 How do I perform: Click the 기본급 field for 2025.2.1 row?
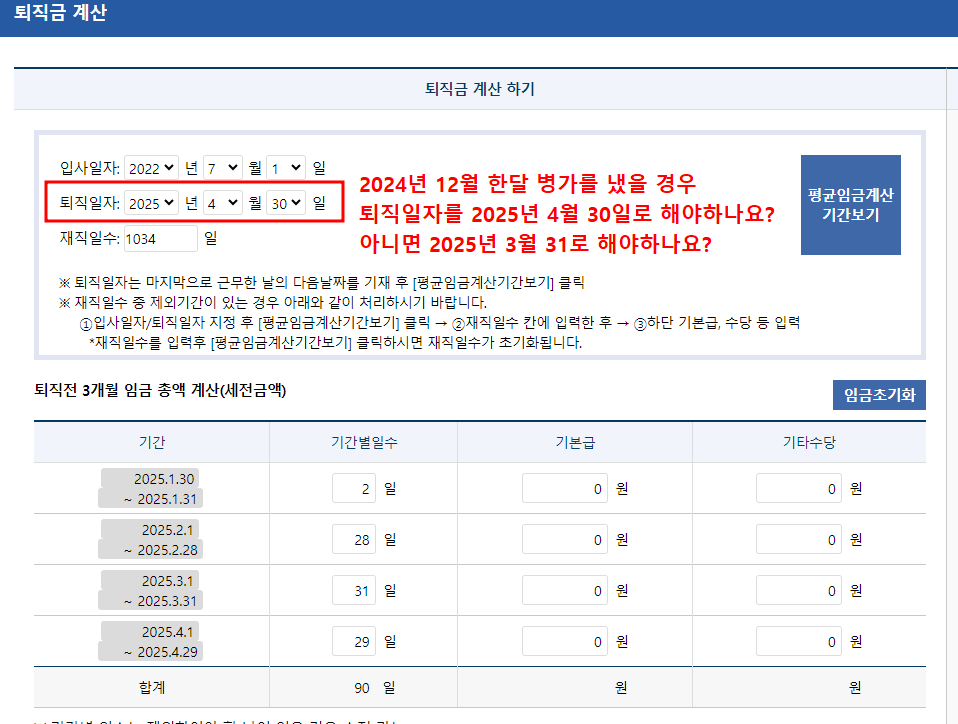565,539
